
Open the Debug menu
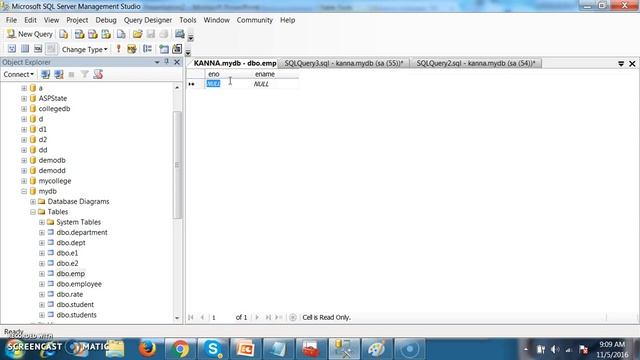pyautogui.click(x=106, y=20)
